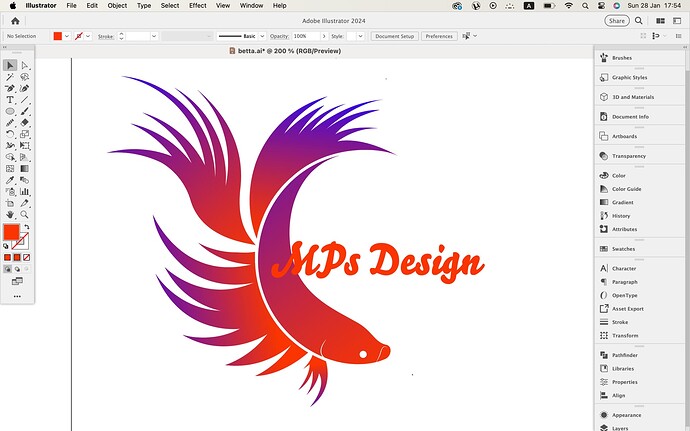This screenshot has height=431, width=690.
Task: Choose the Mesh tool
Action: [x=10, y=169]
